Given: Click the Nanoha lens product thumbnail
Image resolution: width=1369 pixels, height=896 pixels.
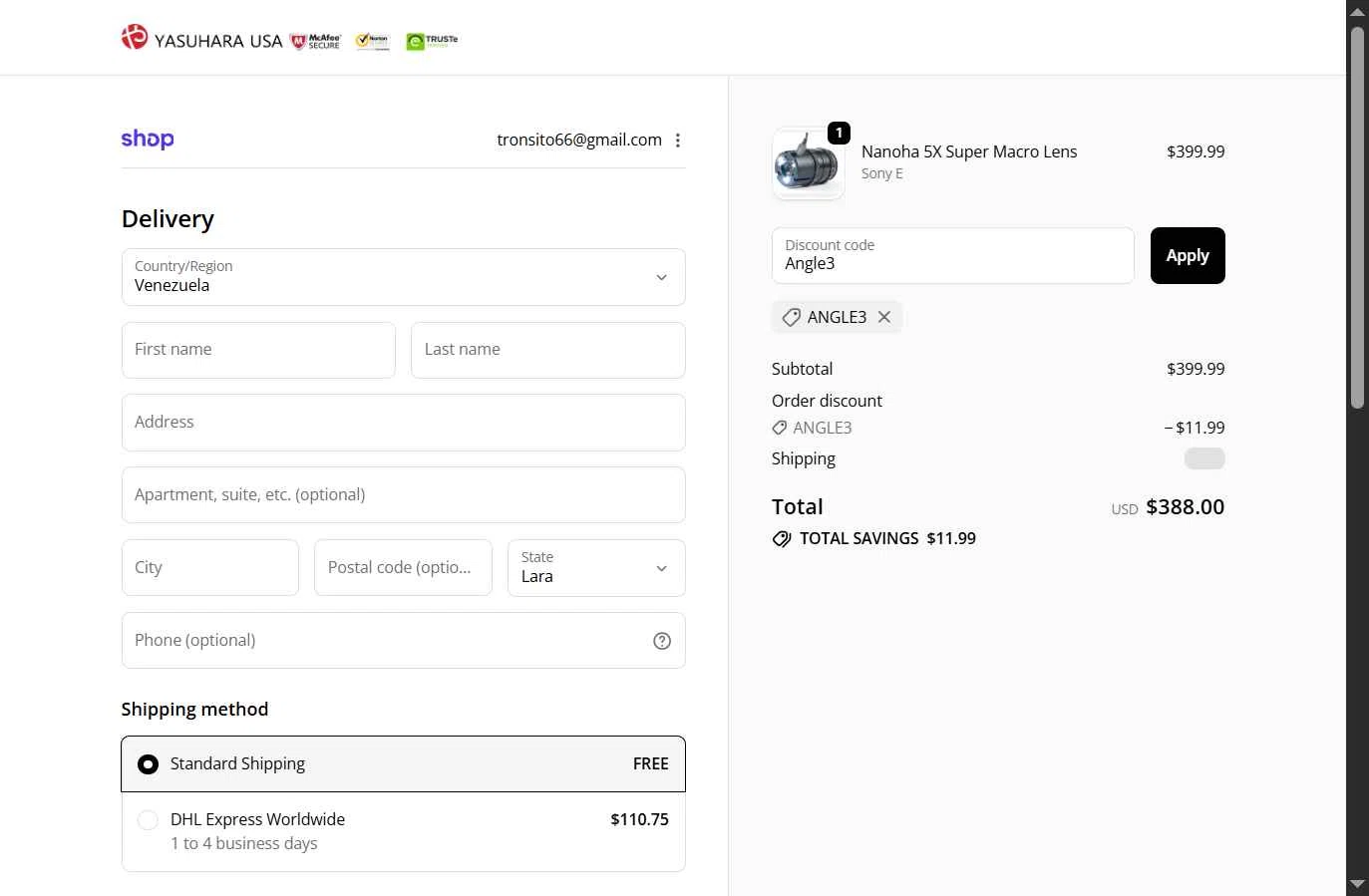Looking at the screenshot, I should click(809, 163).
